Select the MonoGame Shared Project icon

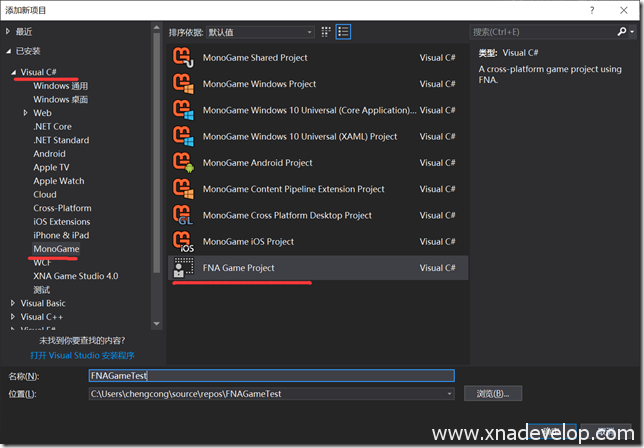[183, 58]
